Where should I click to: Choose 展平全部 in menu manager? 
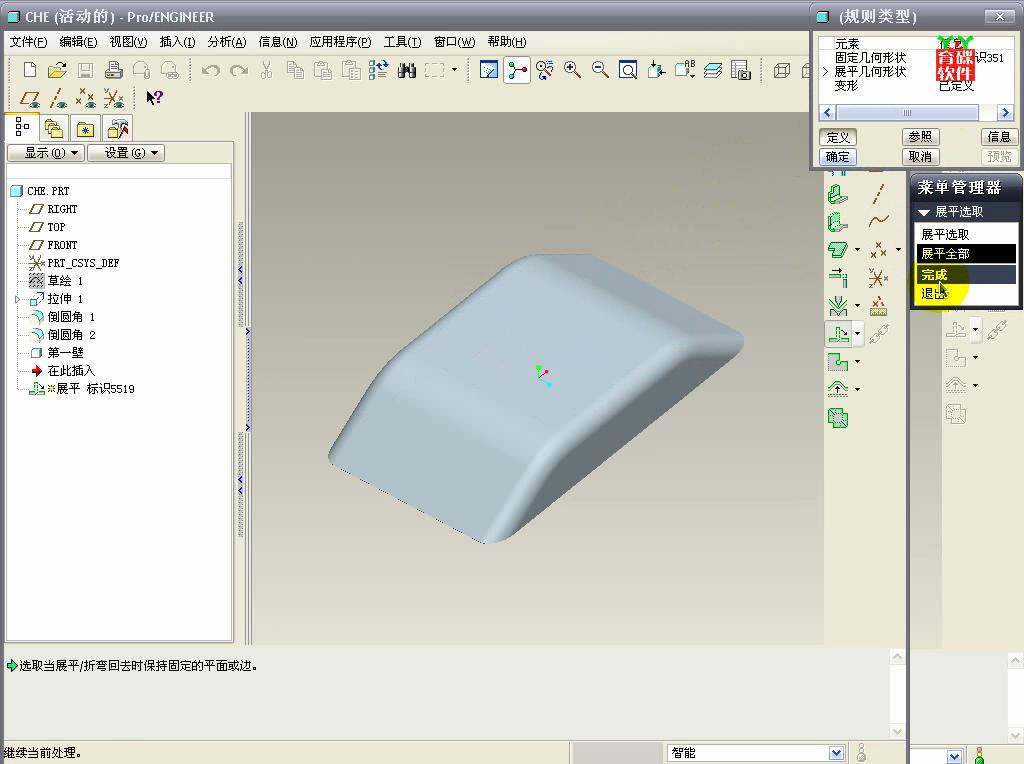coord(966,253)
